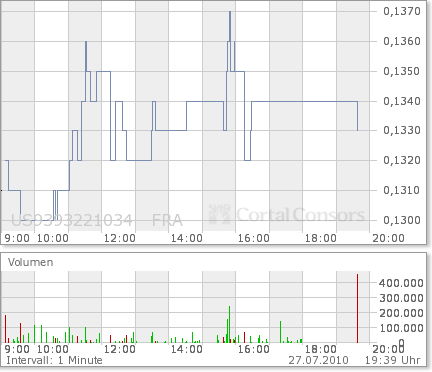432x372 pixels.
Task: Click the 0,1320 price axis label
Action: (x=402, y=160)
